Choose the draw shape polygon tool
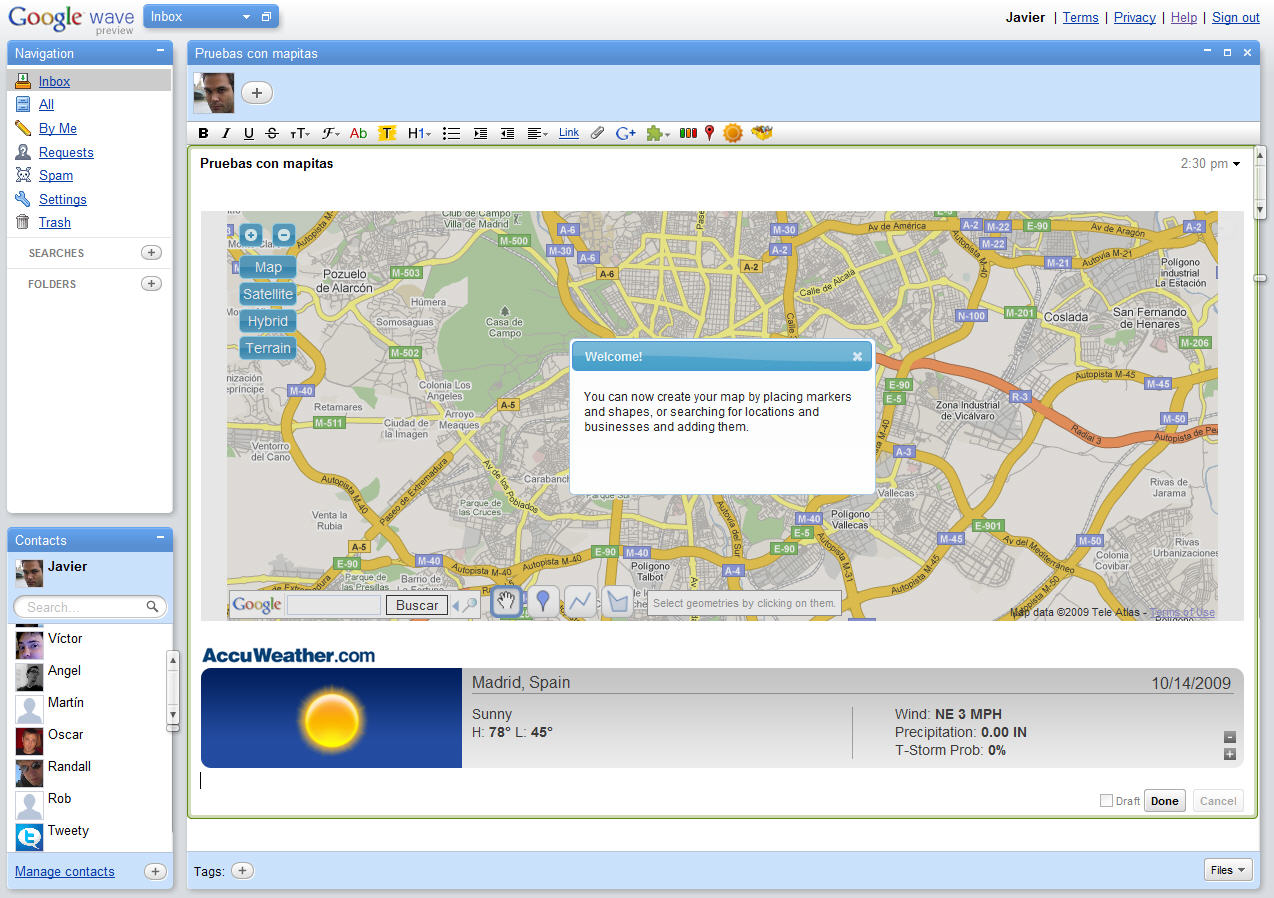 [619, 601]
